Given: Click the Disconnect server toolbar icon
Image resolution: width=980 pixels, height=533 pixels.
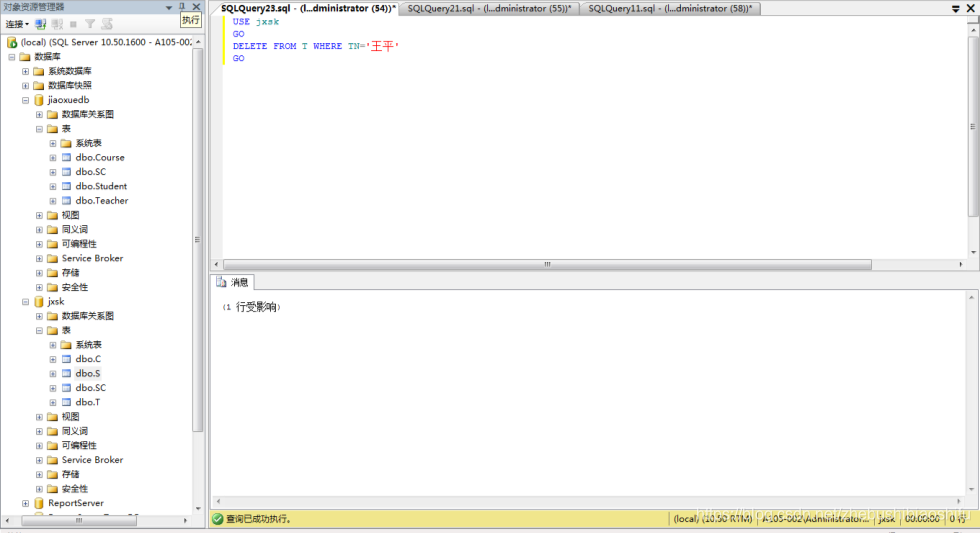Looking at the screenshot, I should point(58,24).
